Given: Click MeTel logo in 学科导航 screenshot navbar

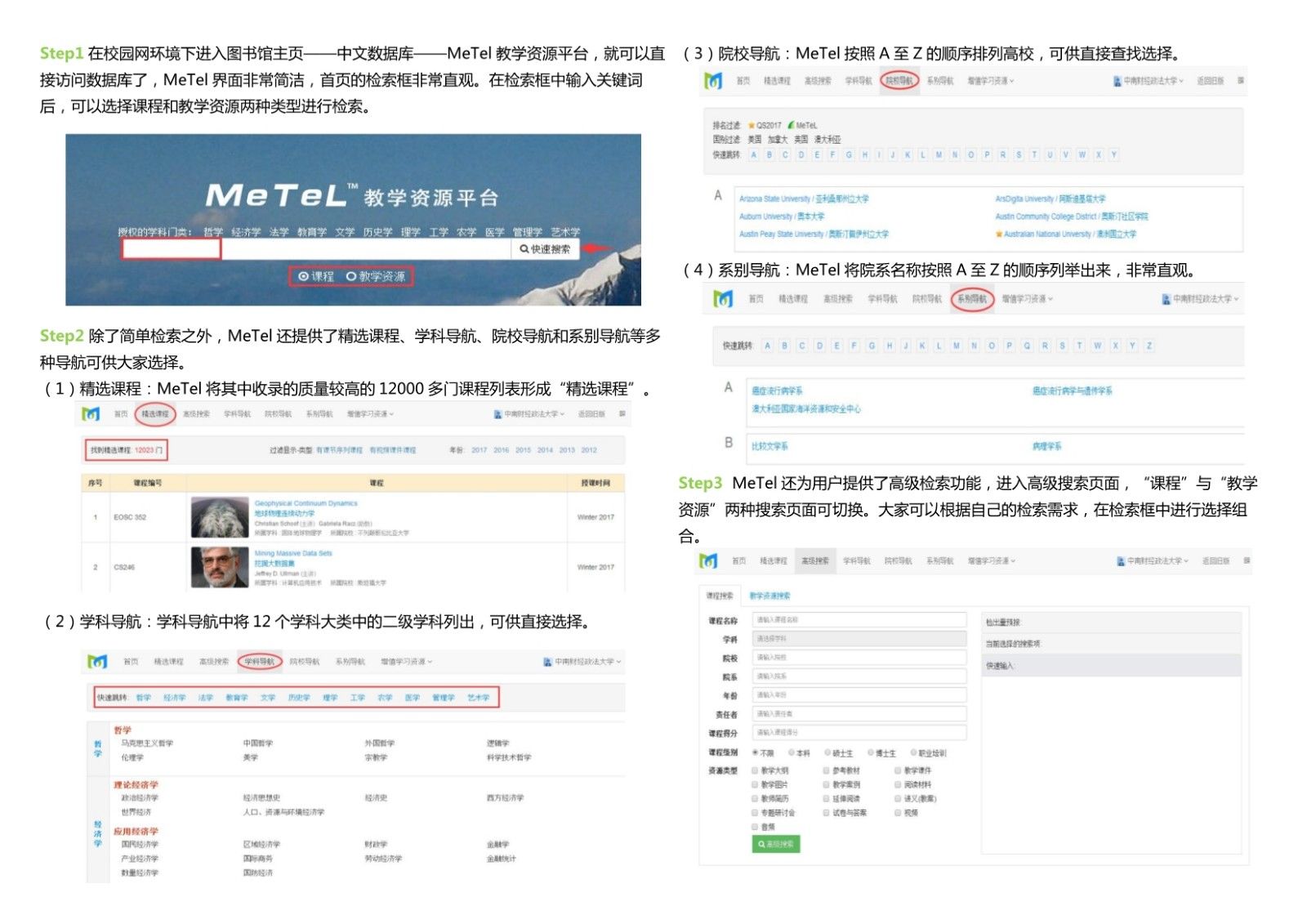Looking at the screenshot, I should 97,661.
